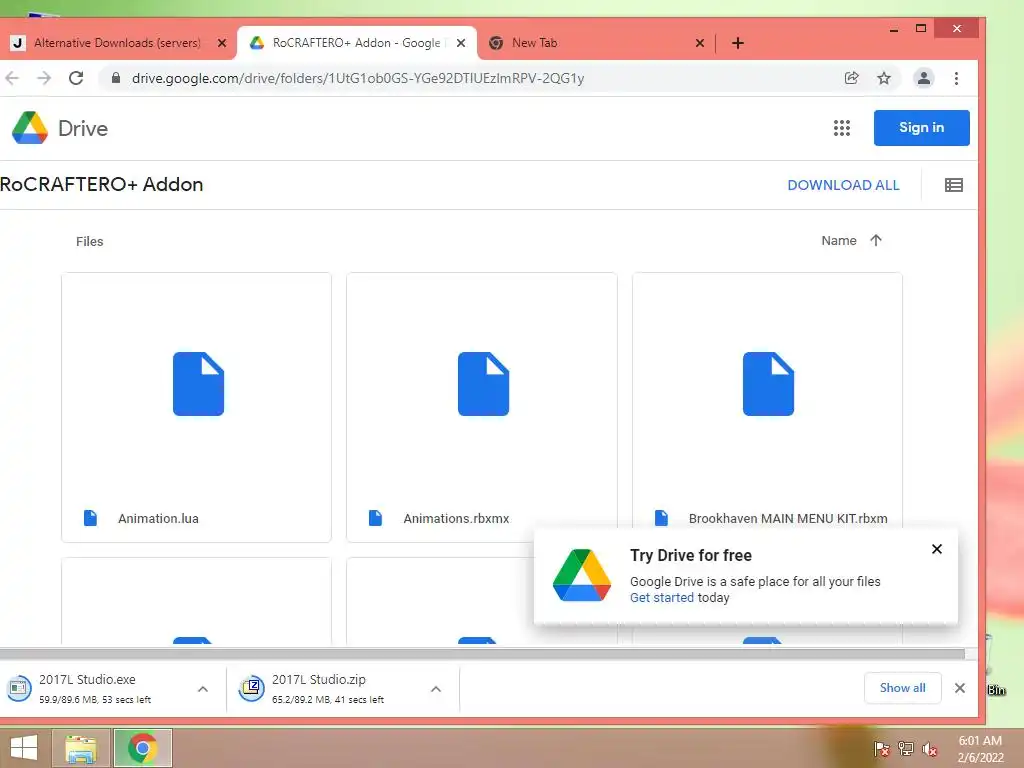Click the 2017L Studio.zip download name
The height and width of the screenshot is (768, 1024).
(319, 679)
